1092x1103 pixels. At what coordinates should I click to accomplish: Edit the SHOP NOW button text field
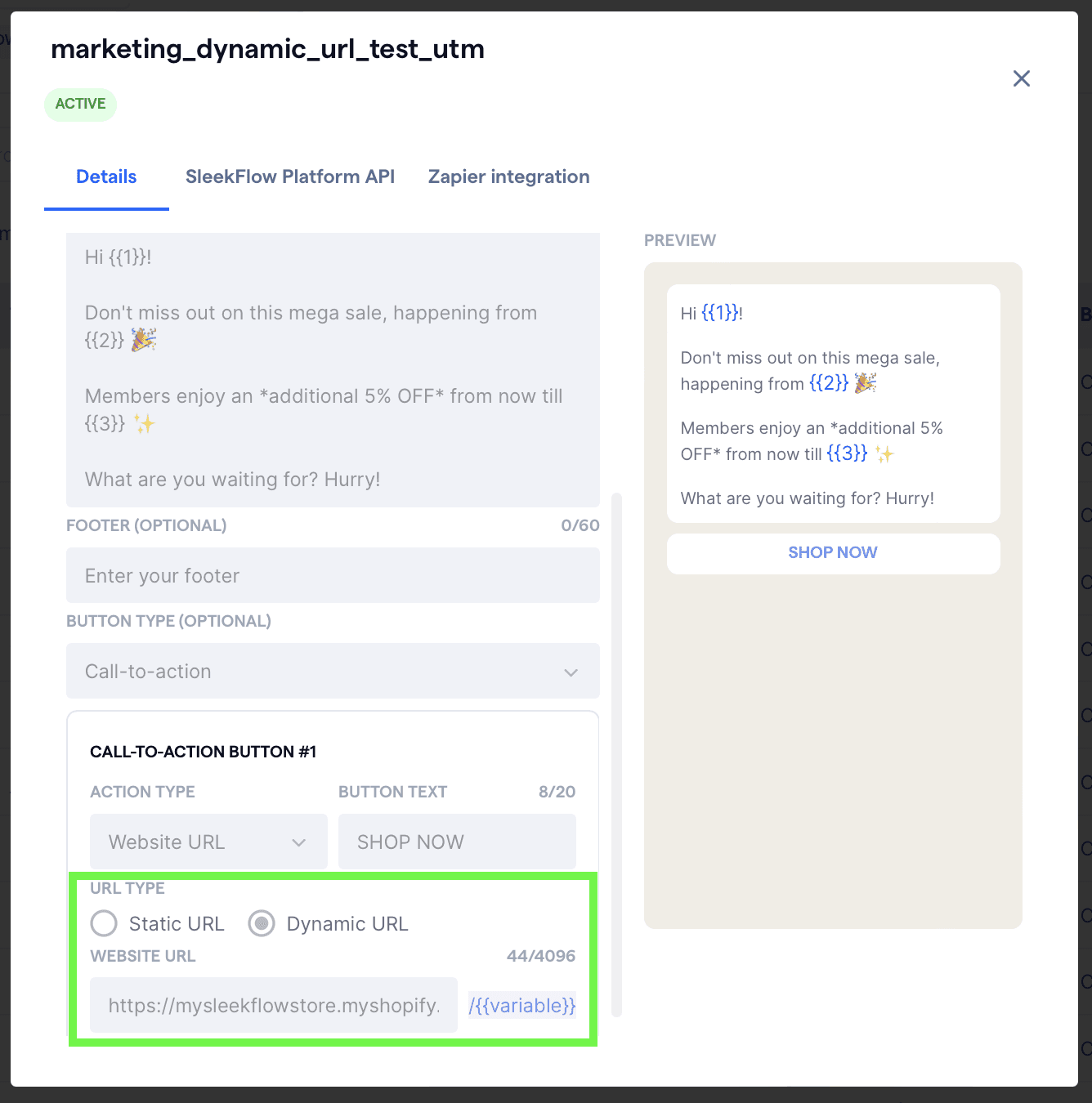(456, 842)
